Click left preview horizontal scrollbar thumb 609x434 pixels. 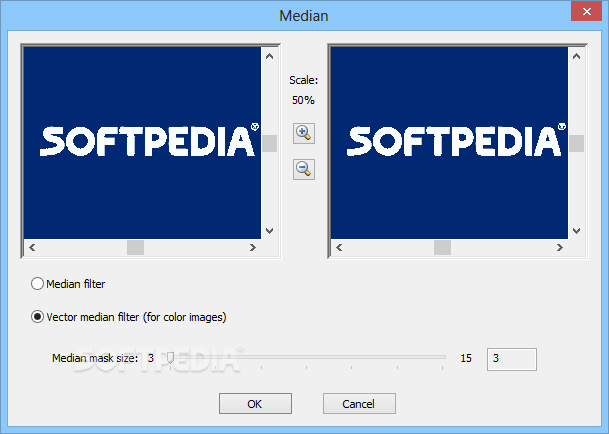coord(136,248)
